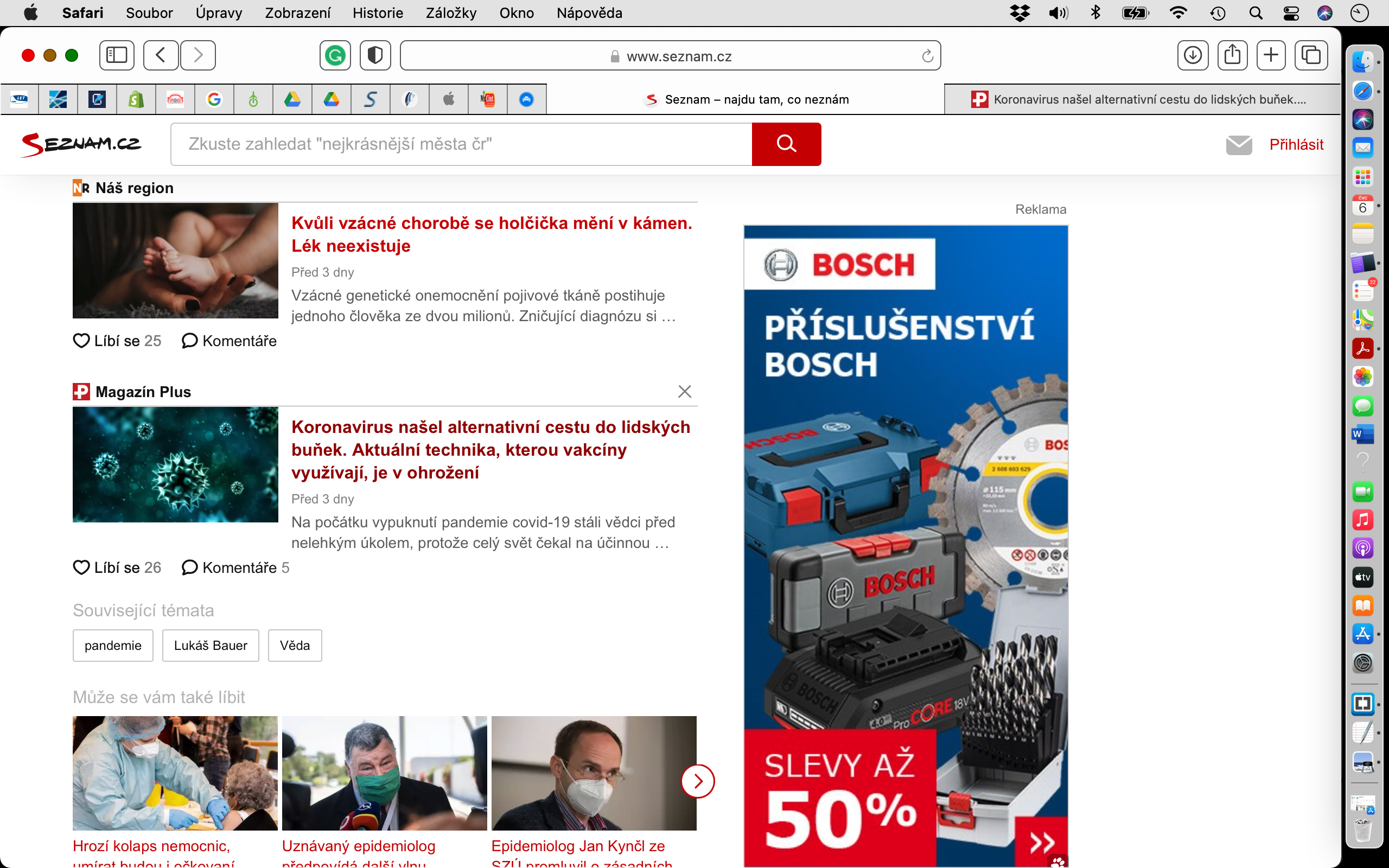Close the Magazín Plus section with X
The width and height of the screenshot is (1389, 868).
pos(684,392)
